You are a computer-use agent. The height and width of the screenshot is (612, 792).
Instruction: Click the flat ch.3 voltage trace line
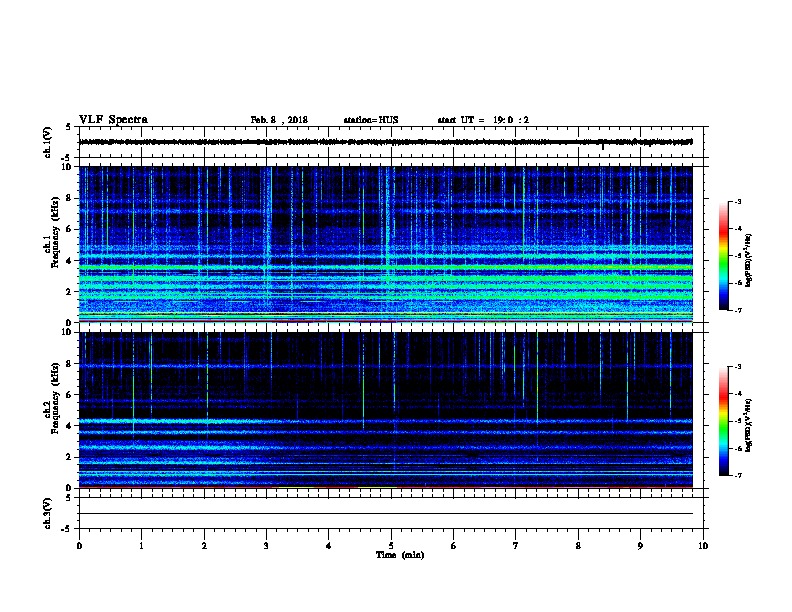click(386, 514)
